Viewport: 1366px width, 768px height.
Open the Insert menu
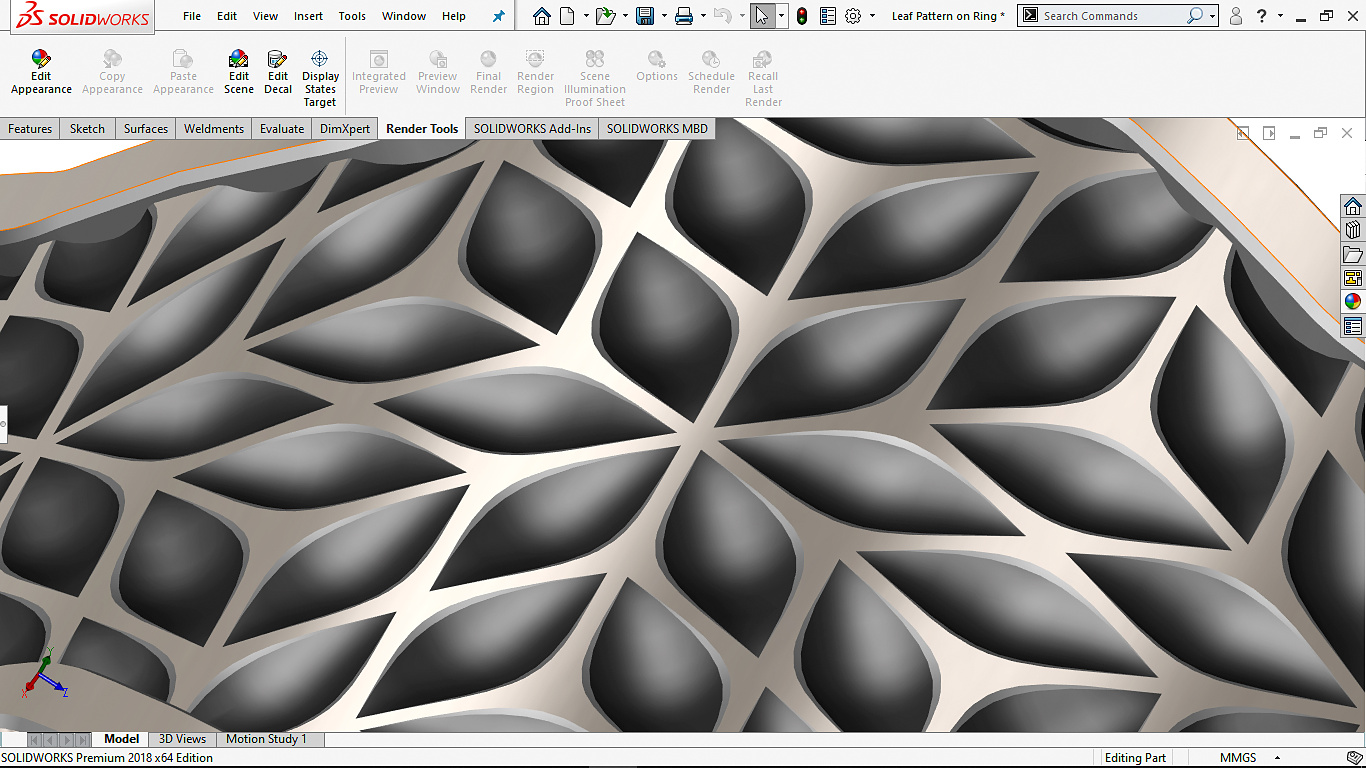[308, 16]
